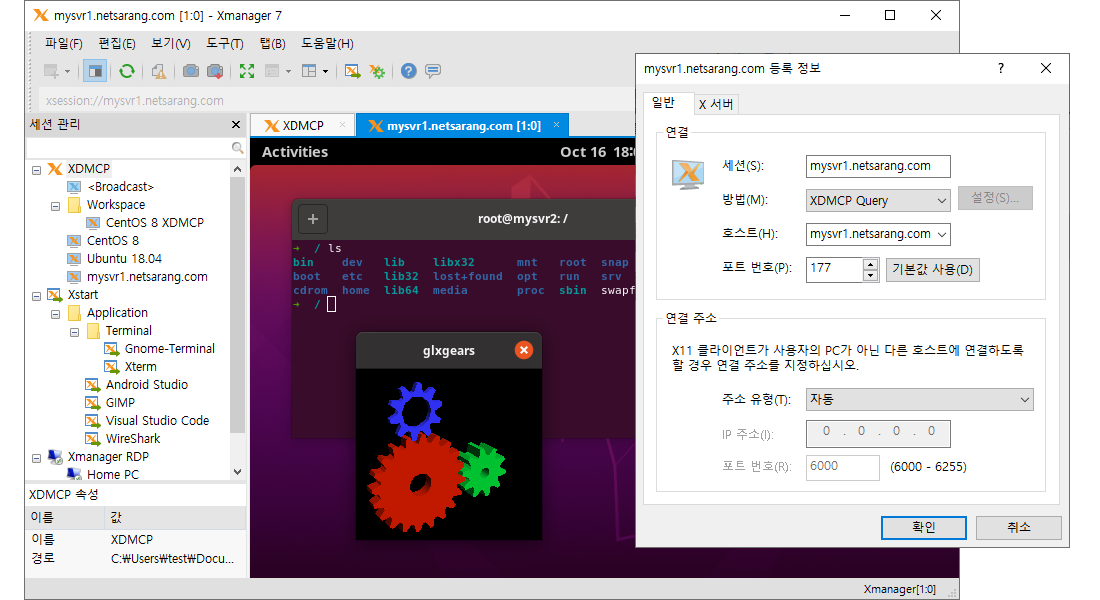The image size is (1100, 600).
Task: Launch Xstart from the toolbar icon
Action: point(352,71)
